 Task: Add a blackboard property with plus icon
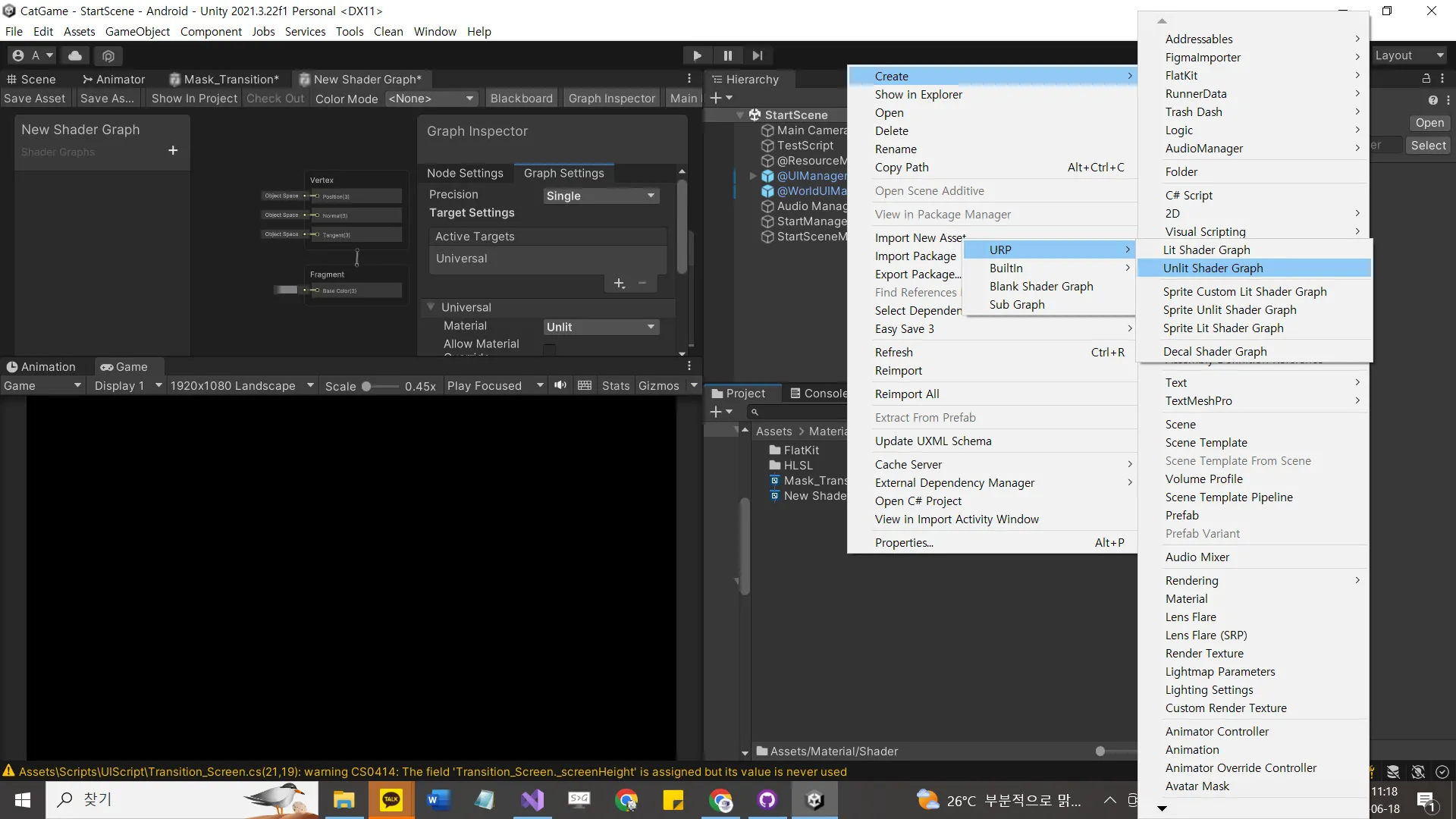click(173, 150)
